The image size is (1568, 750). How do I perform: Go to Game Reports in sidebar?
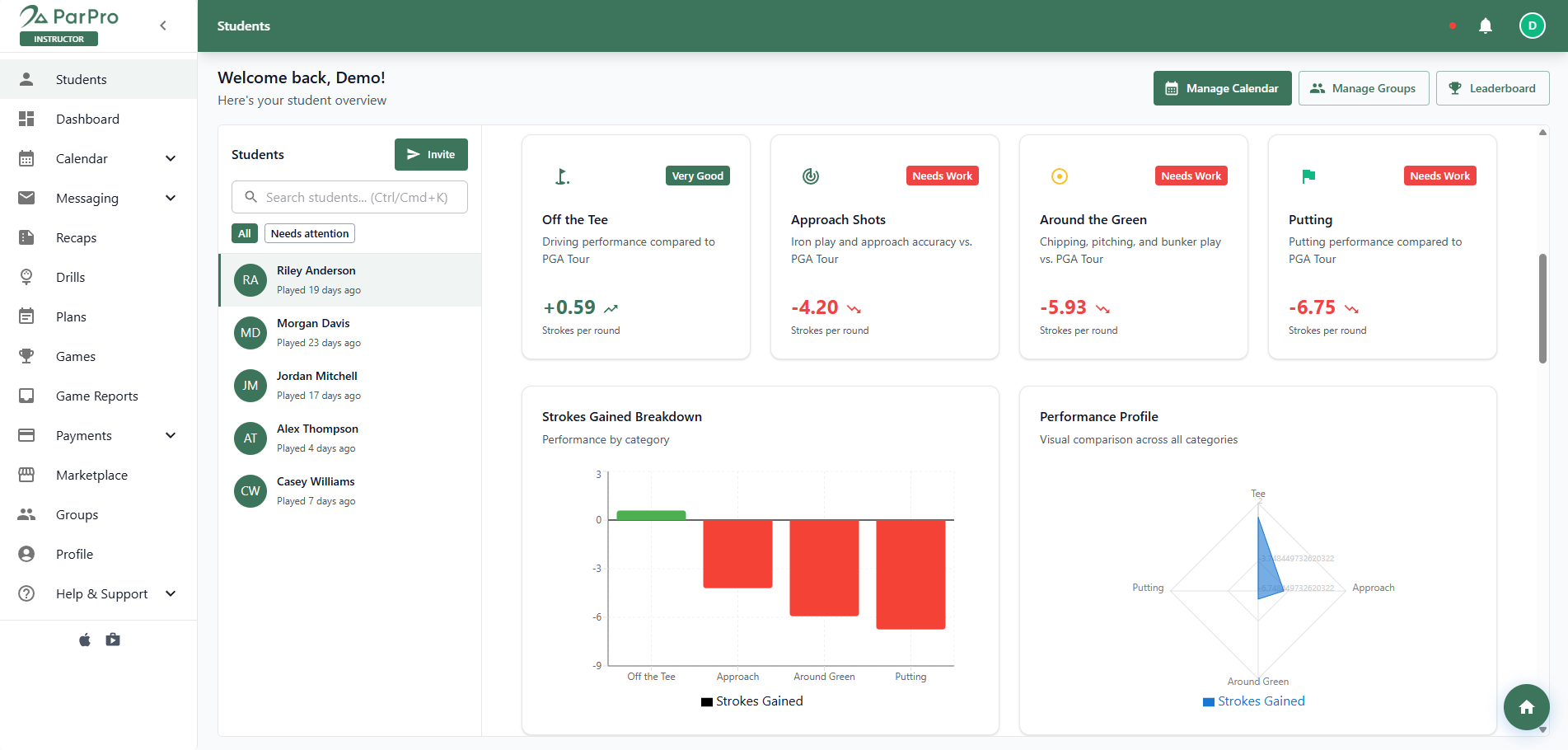point(99,396)
